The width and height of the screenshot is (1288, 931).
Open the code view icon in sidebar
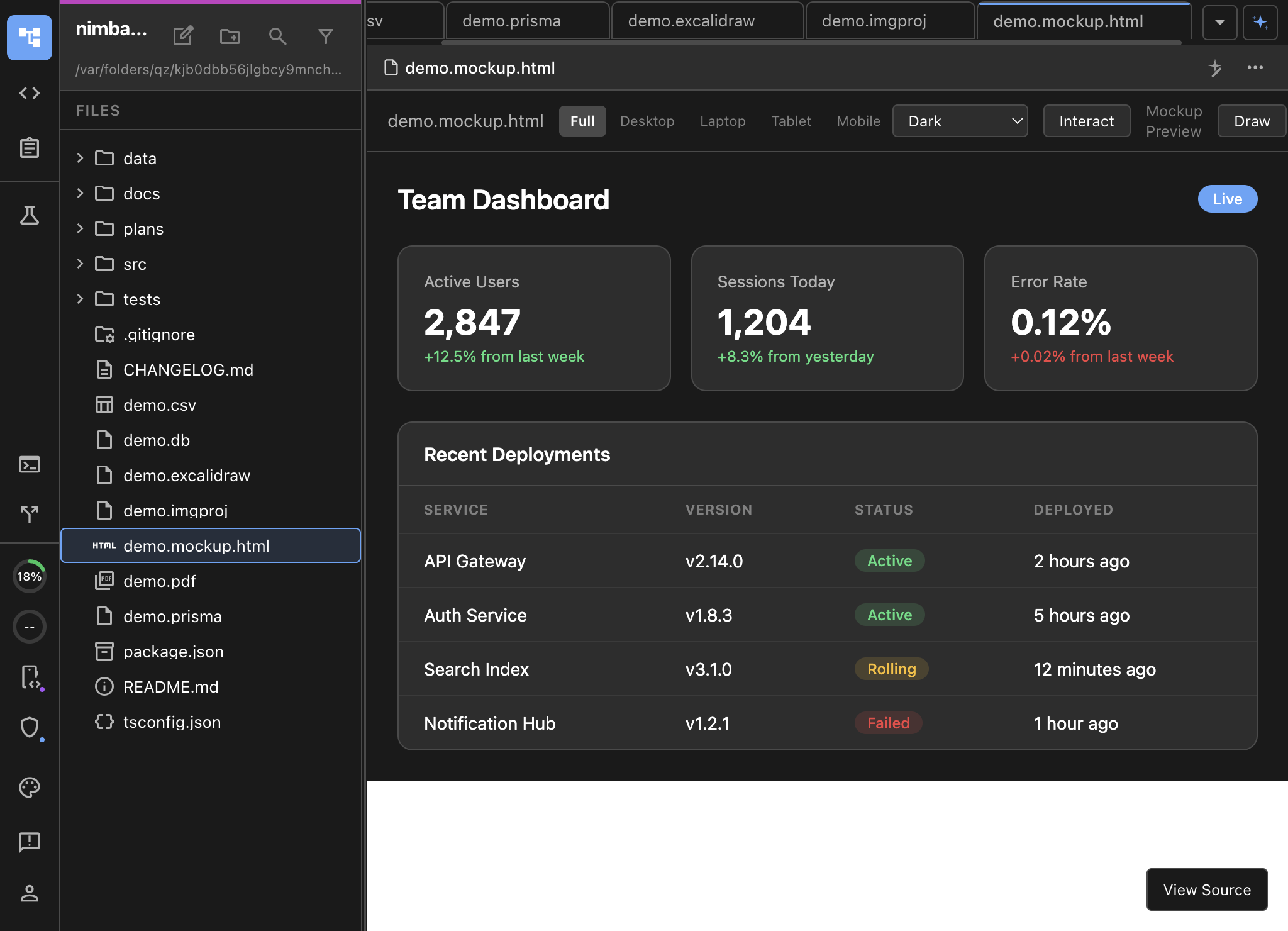29,93
